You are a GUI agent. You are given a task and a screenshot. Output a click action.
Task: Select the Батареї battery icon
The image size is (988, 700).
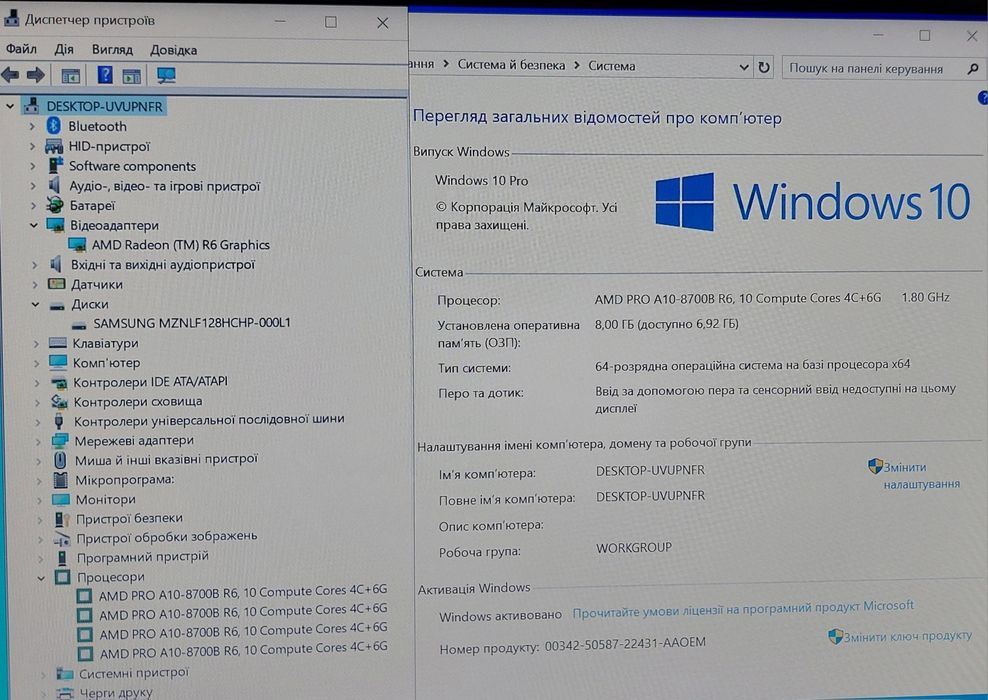(x=55, y=205)
